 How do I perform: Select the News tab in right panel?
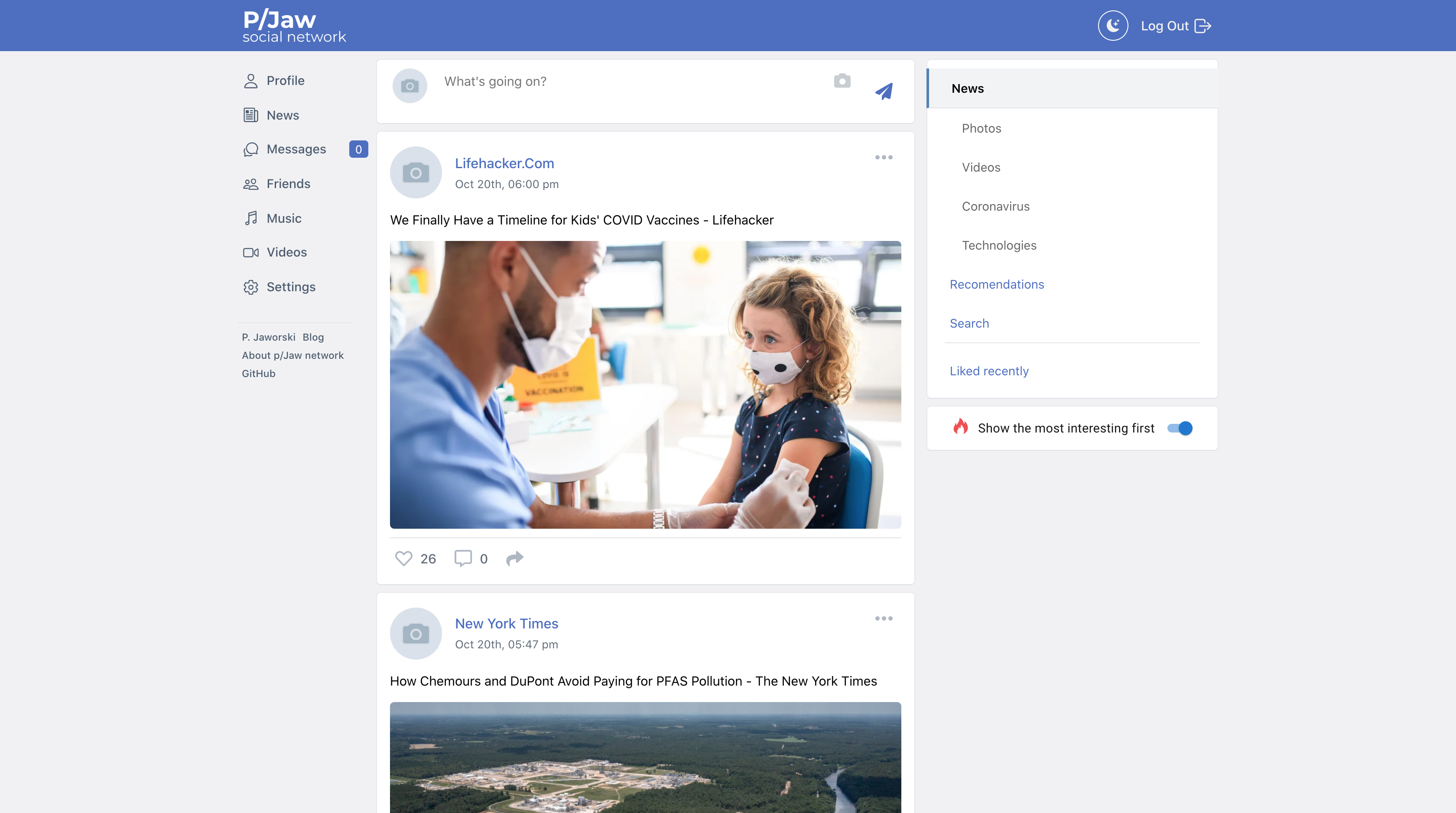(1072, 88)
